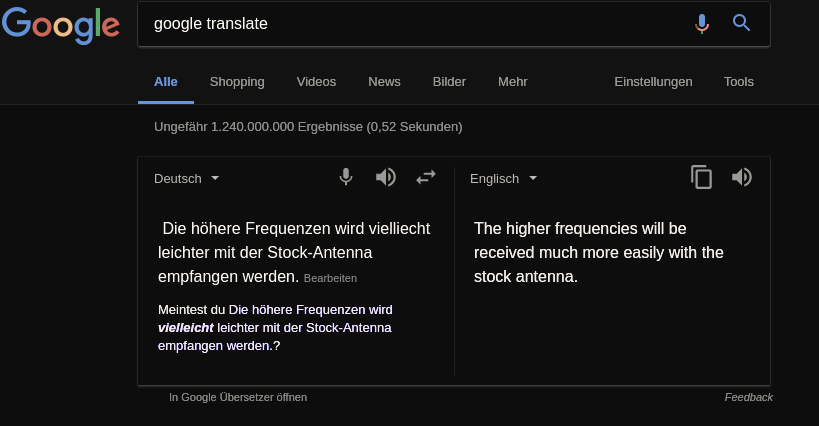Screen dimensions: 819x426
Task: Open Einstellungen settings menu
Action: point(653,82)
